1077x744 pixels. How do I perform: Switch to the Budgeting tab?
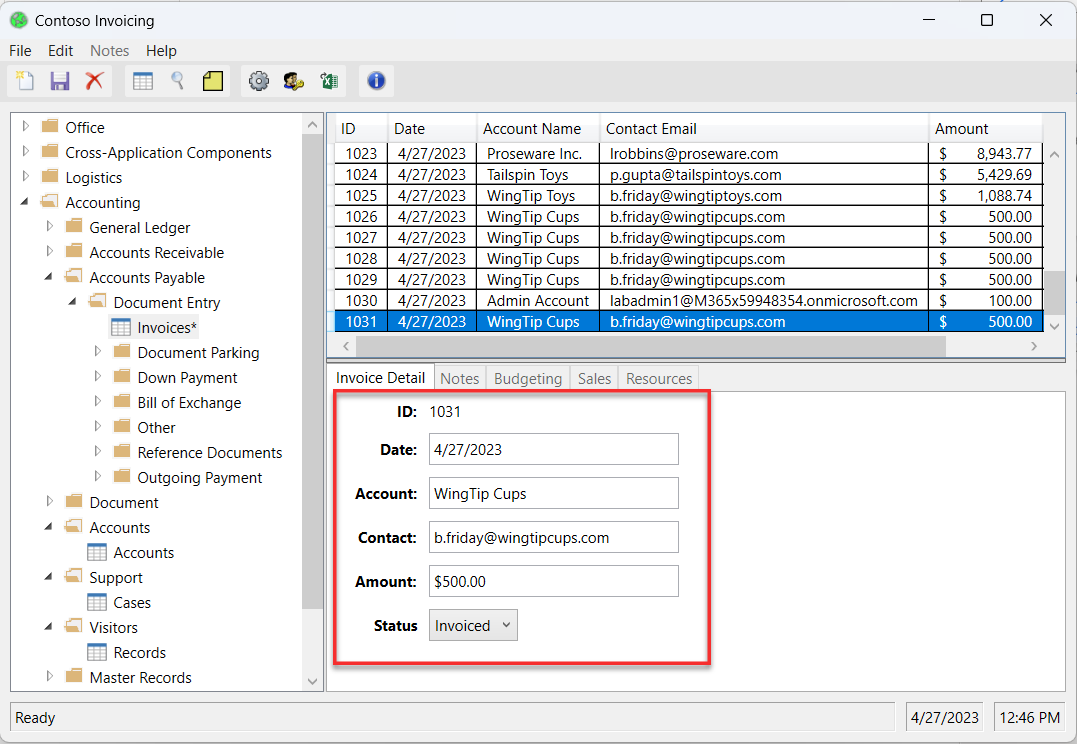pos(527,379)
